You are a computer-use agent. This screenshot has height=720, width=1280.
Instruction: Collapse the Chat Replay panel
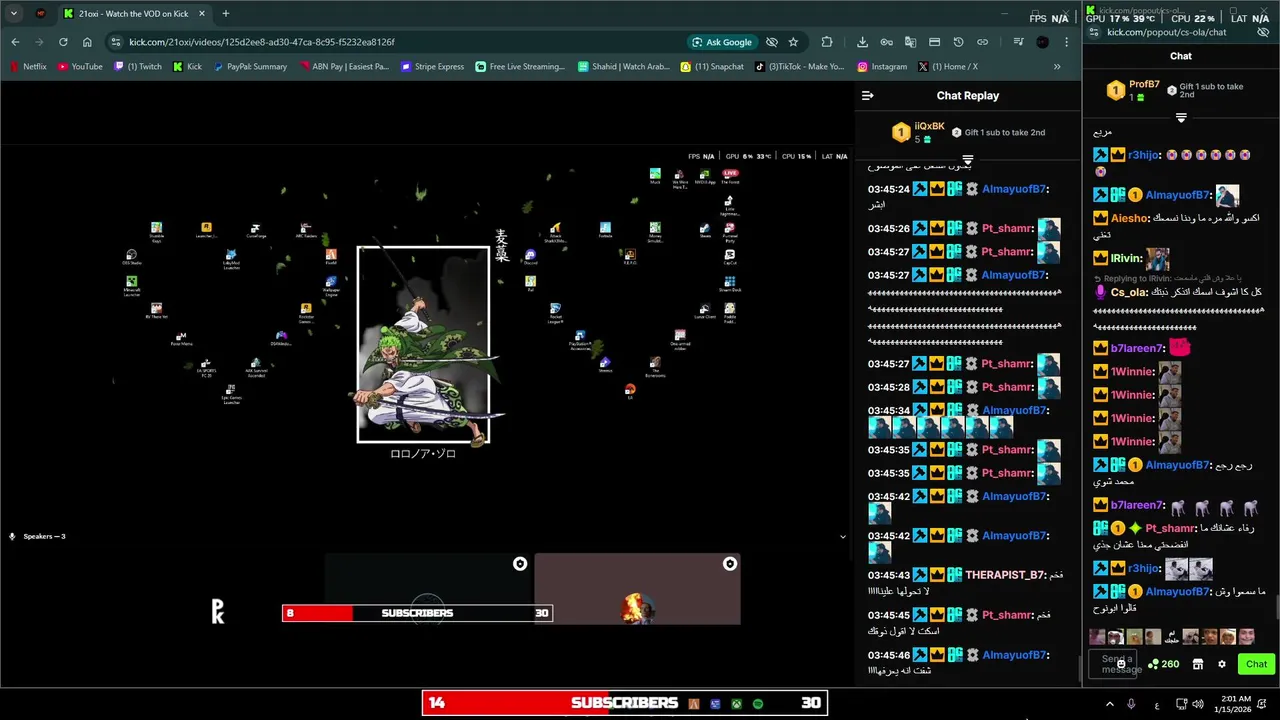868,96
